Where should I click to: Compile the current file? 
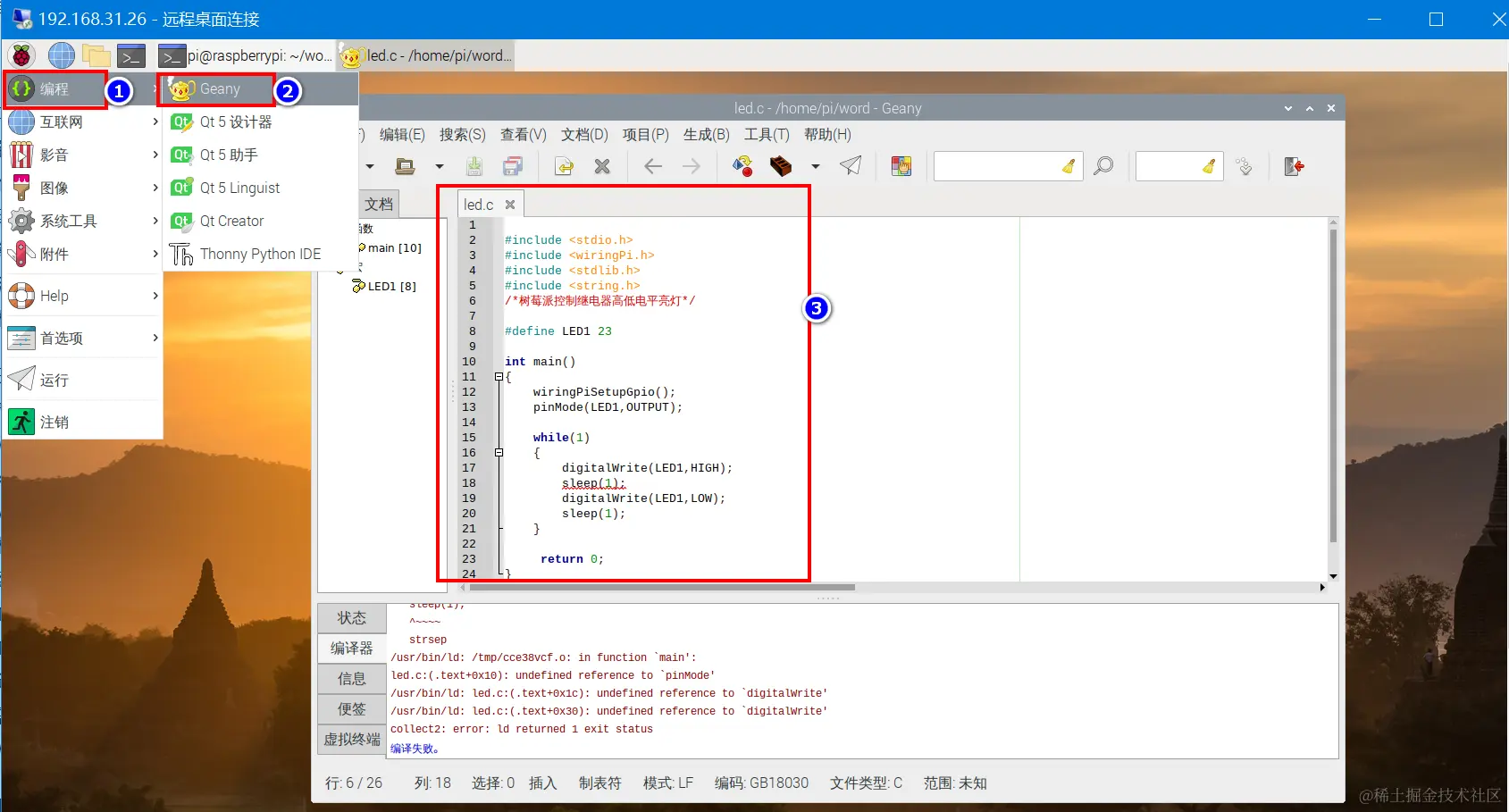[742, 166]
